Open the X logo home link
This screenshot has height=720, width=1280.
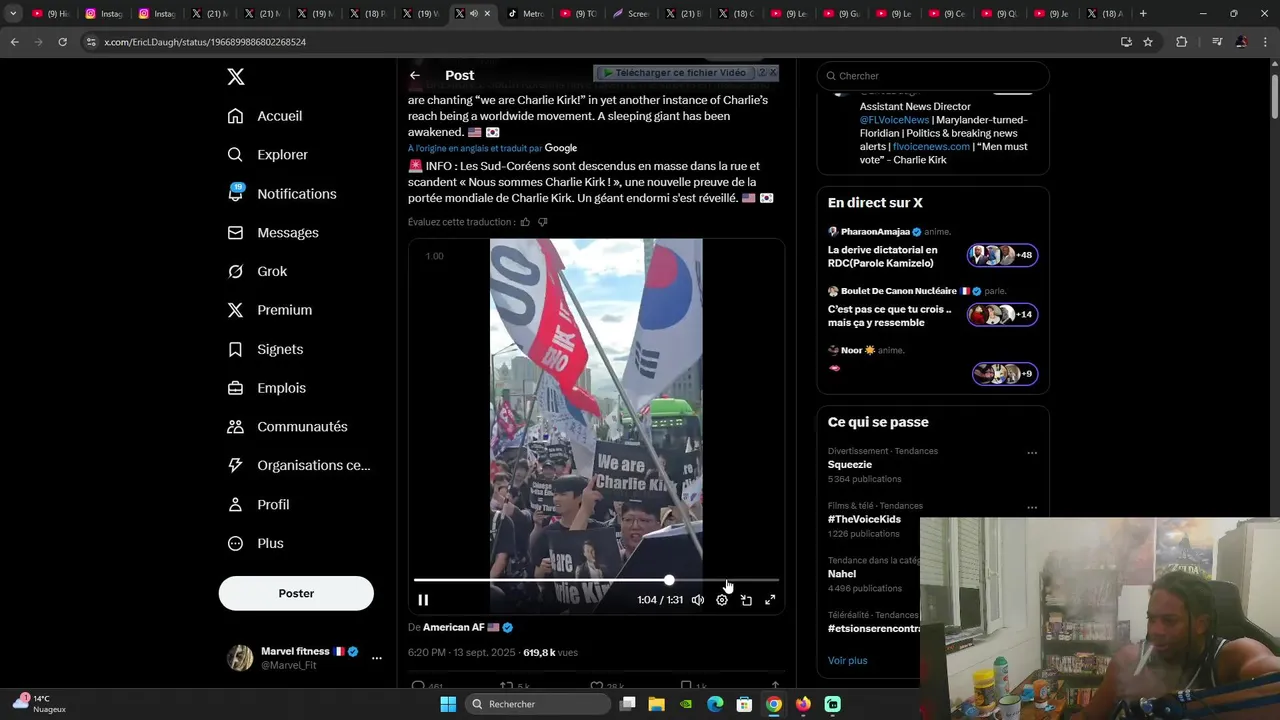click(x=235, y=77)
